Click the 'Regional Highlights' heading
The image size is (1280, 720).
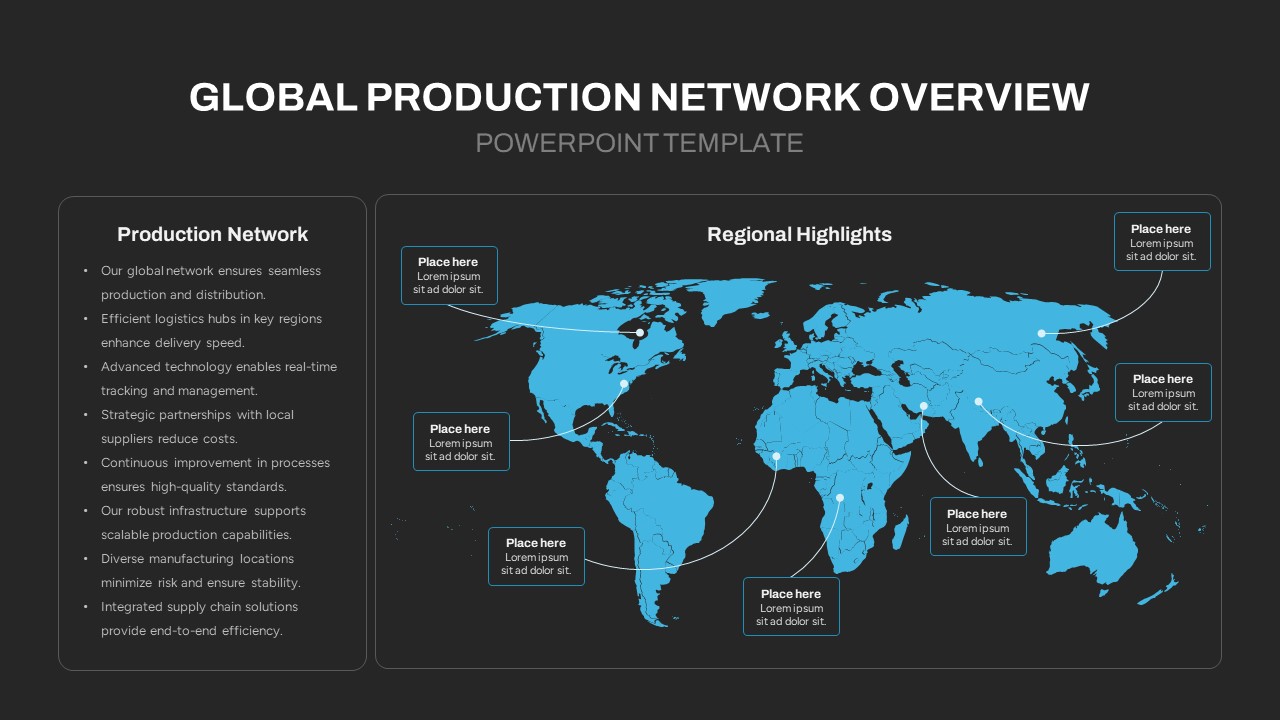tap(799, 234)
